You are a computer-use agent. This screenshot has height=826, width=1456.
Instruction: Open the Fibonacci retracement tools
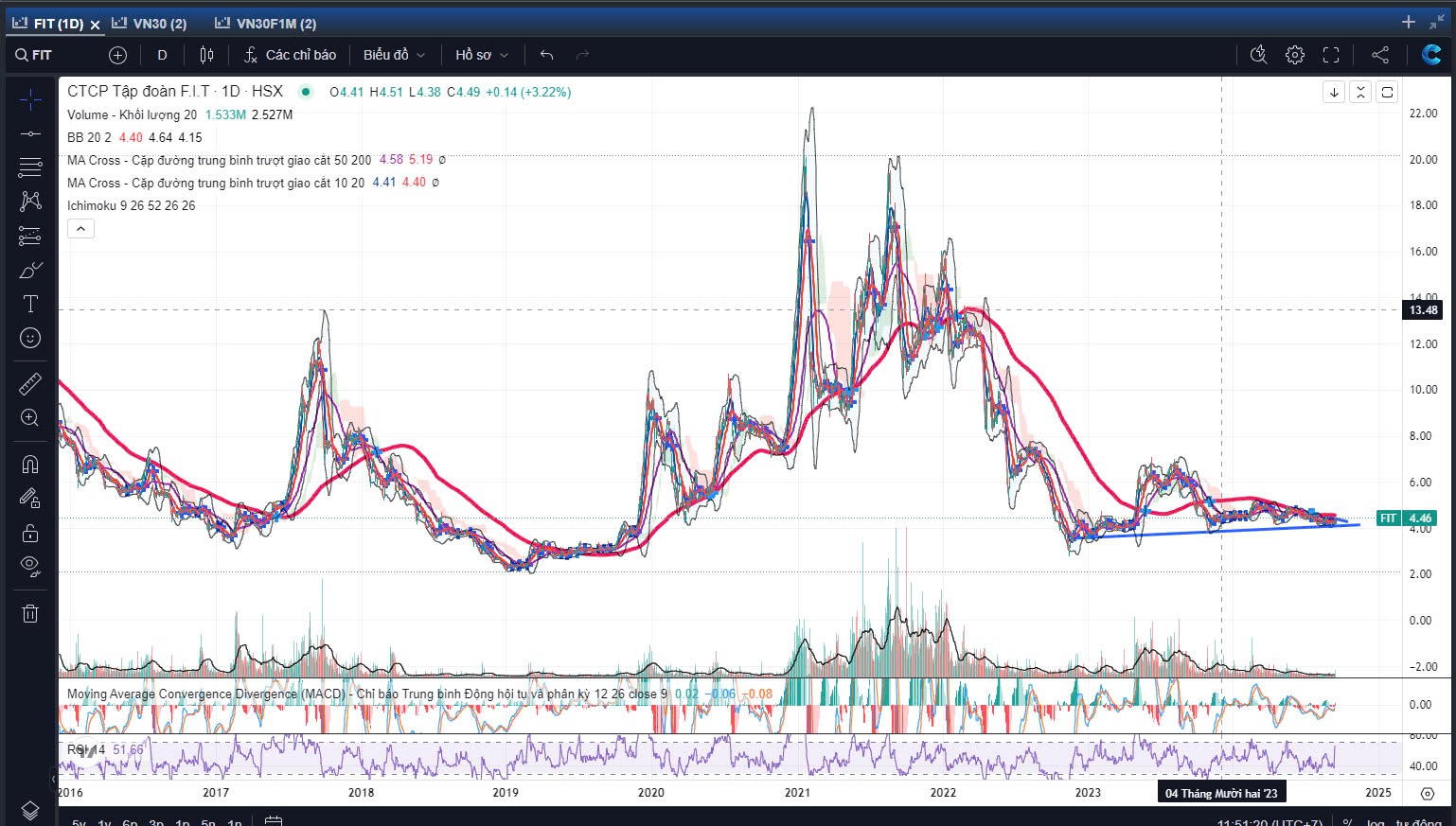coord(30,167)
